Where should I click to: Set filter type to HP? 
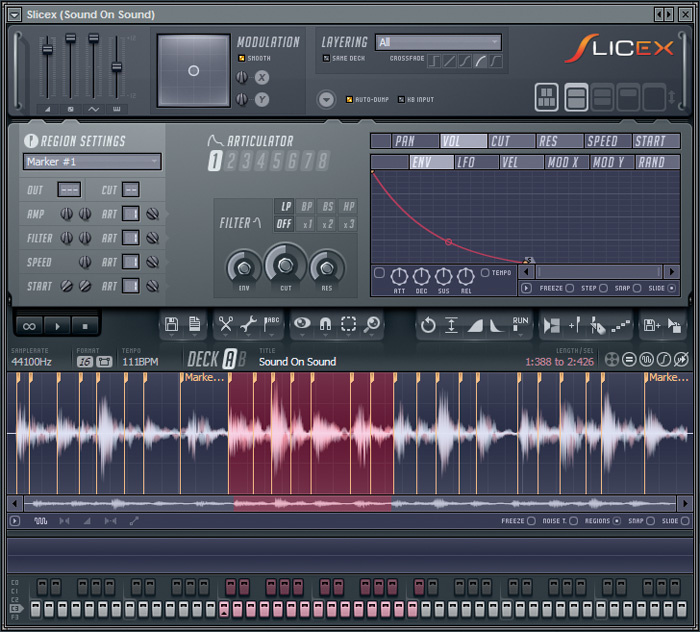coord(348,206)
